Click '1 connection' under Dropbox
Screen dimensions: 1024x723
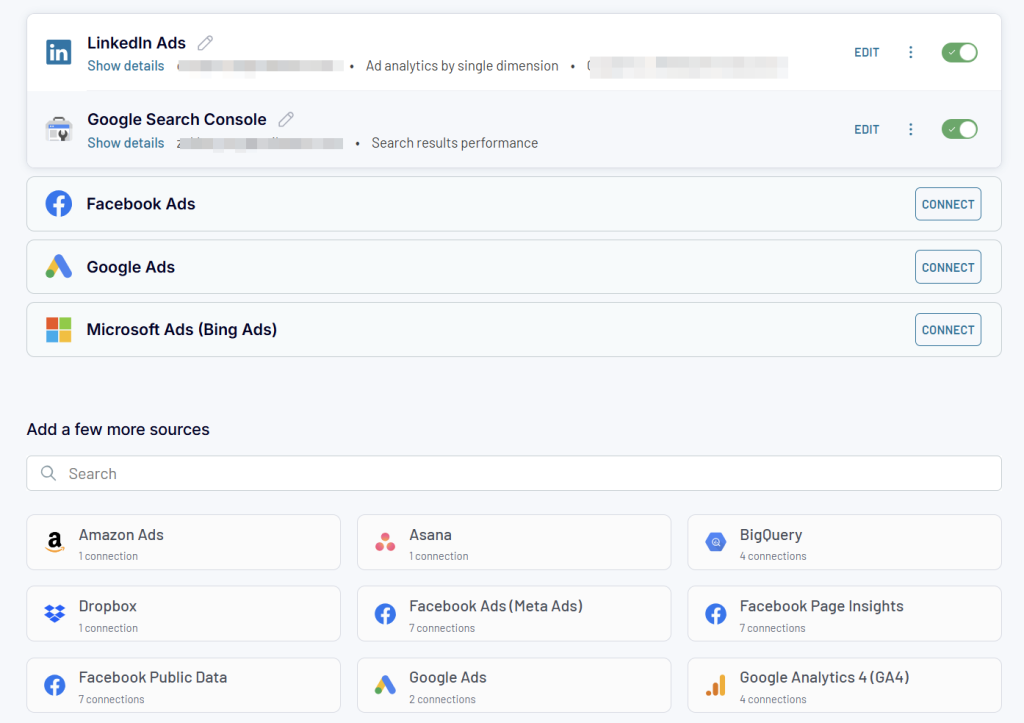pos(108,628)
